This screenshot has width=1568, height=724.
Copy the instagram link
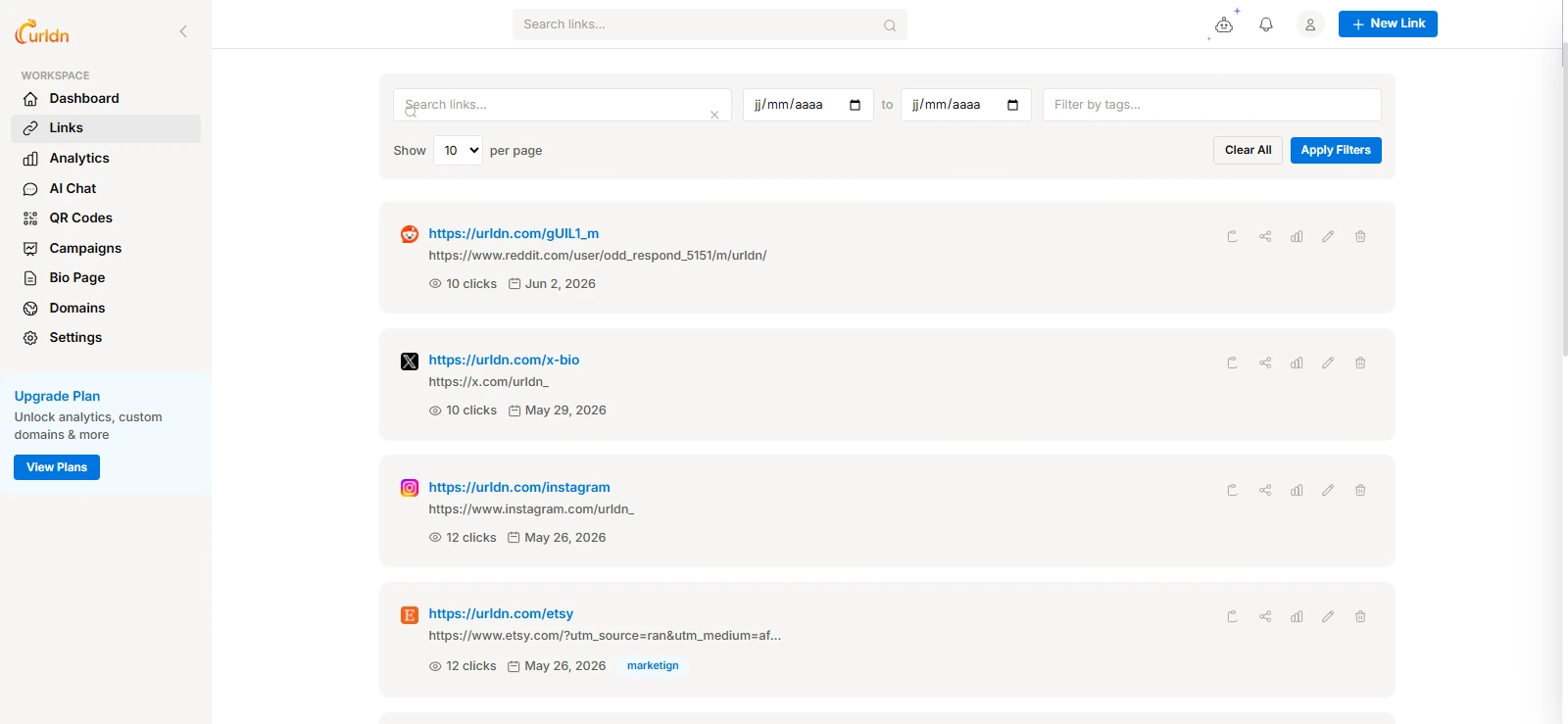[1233, 490]
